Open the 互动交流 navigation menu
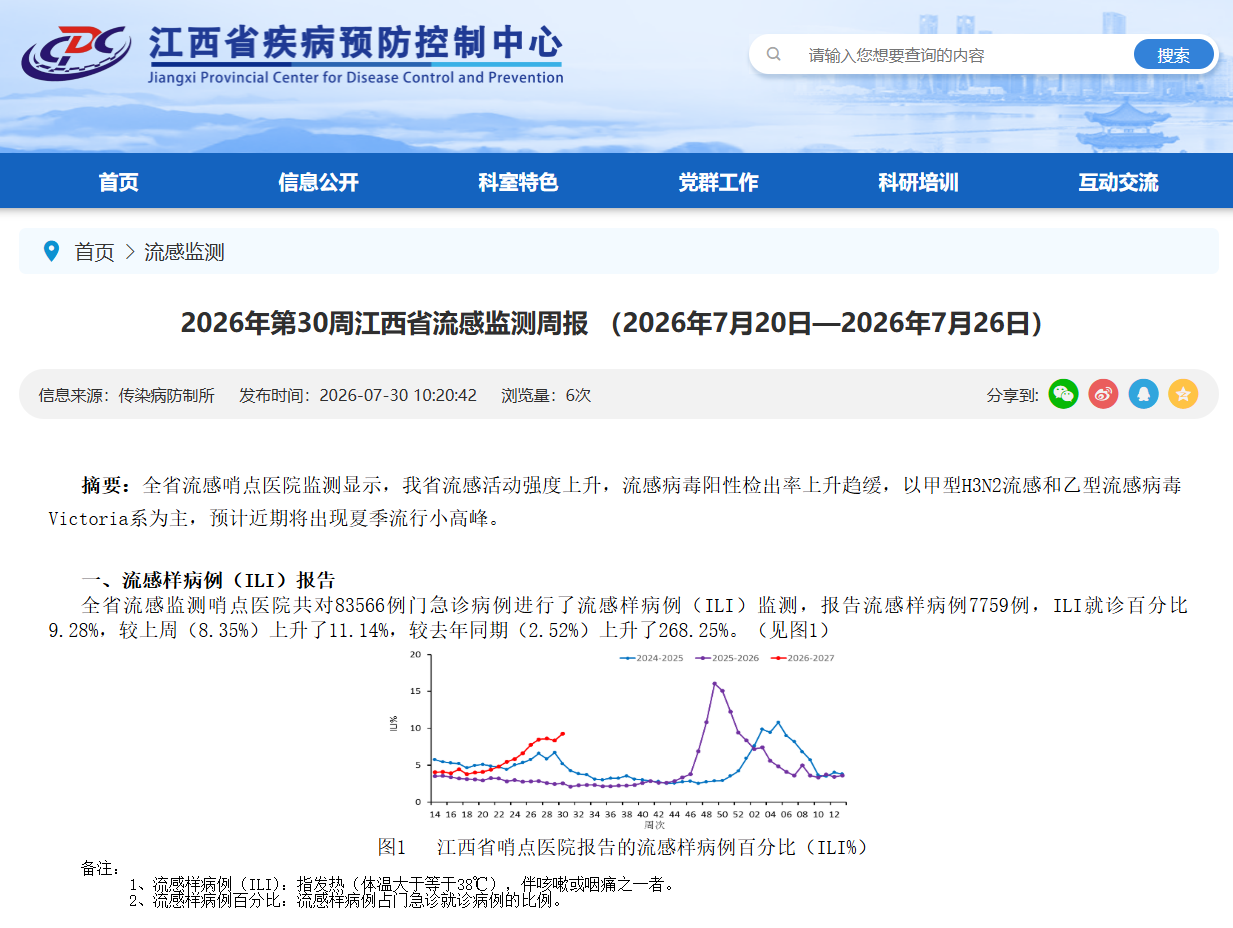Image resolution: width=1233 pixels, height=928 pixels. tap(1118, 182)
